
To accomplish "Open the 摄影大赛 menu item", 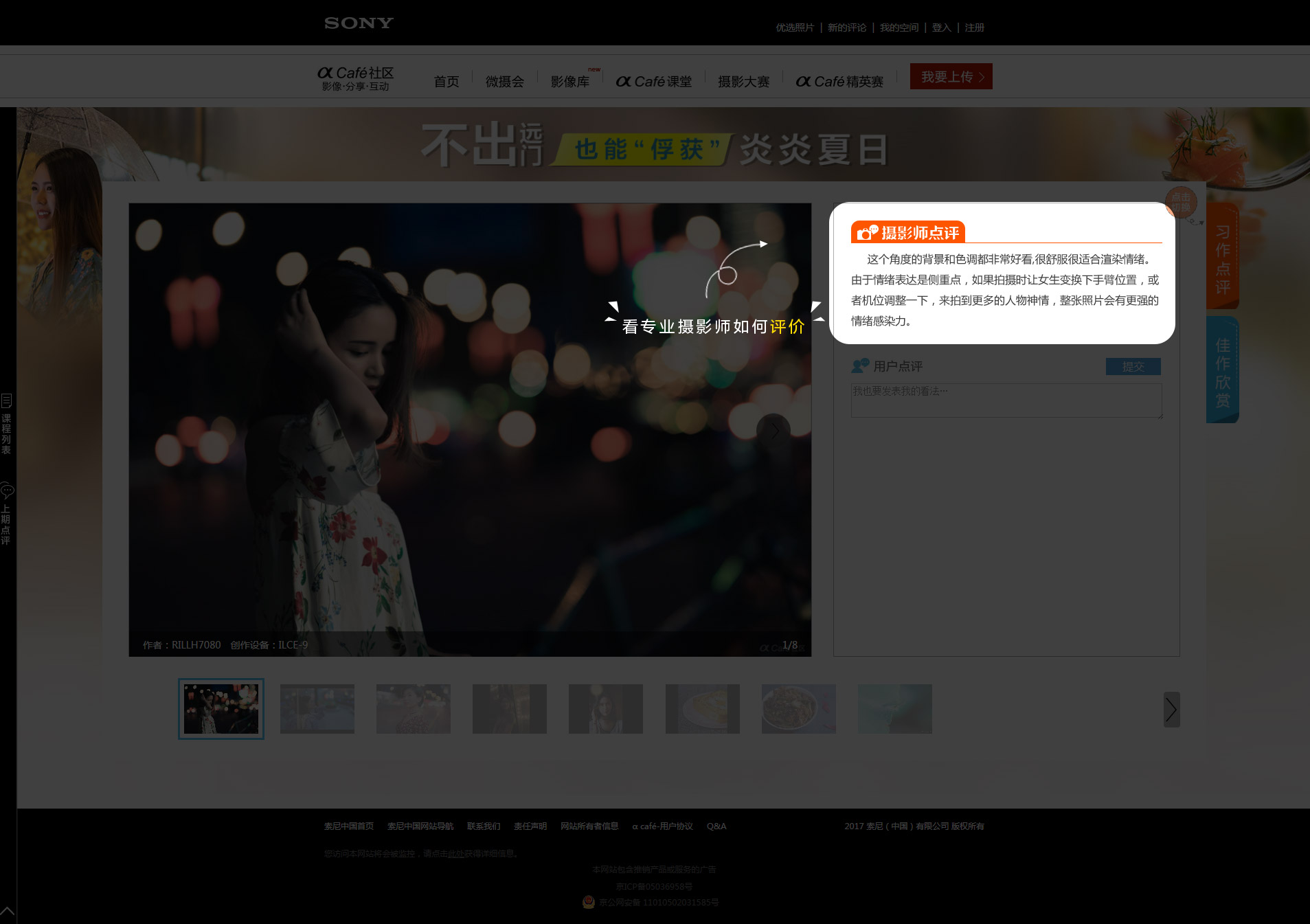I will [x=743, y=82].
